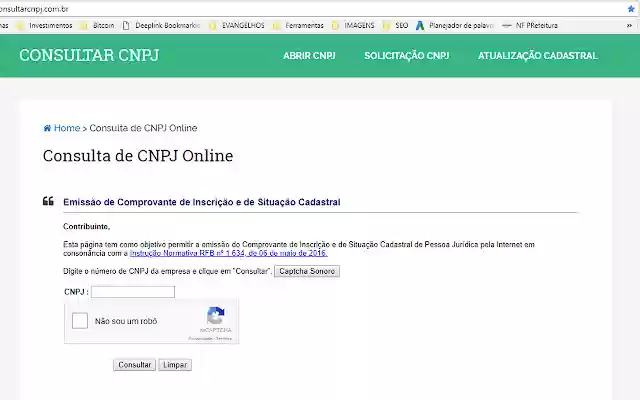Open the ATUALIZAÇÃO CADASTRAL menu item

(538, 56)
